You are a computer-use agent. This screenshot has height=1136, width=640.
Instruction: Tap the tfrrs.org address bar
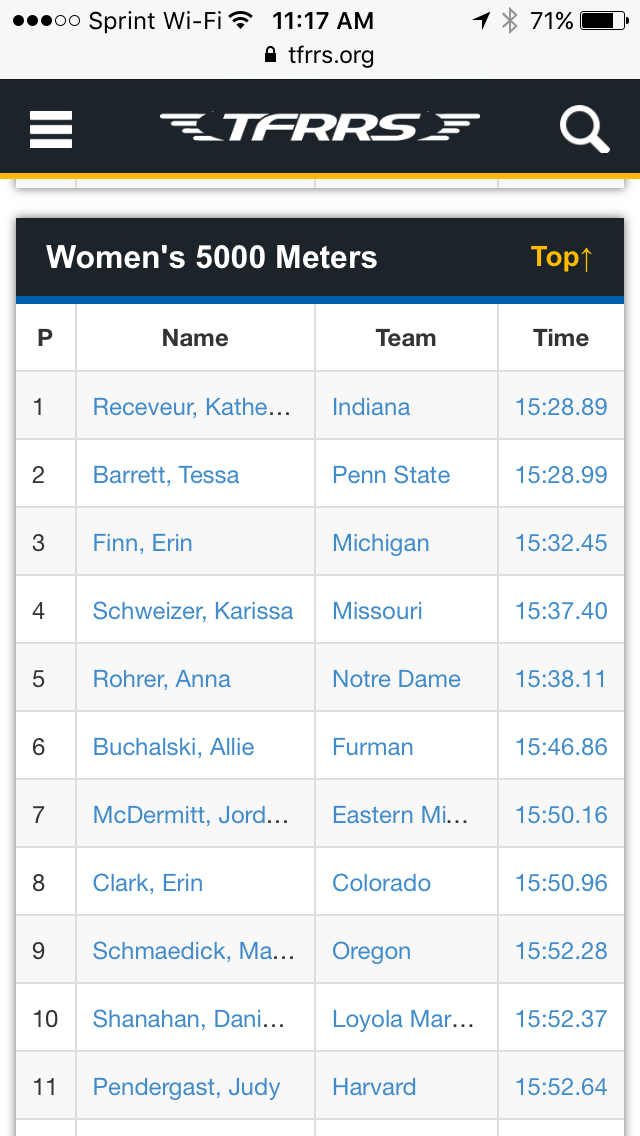320,55
